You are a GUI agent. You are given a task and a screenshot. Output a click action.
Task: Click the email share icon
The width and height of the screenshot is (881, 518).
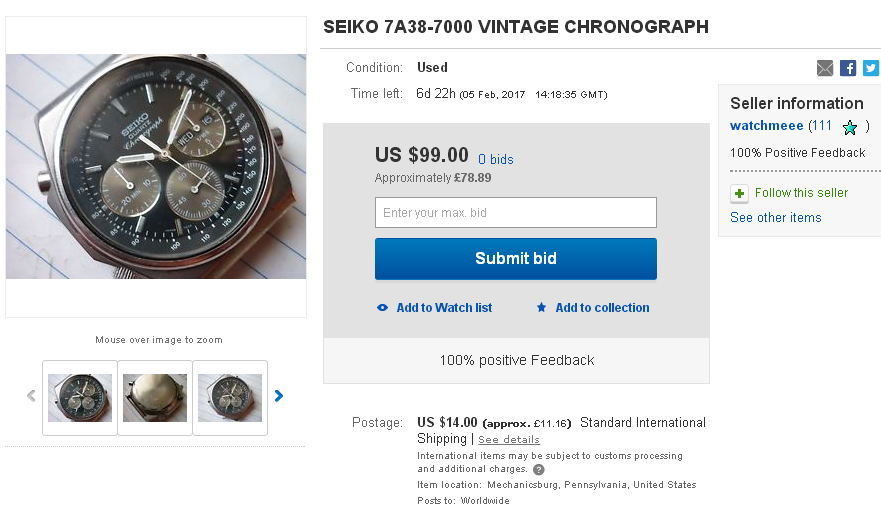pyautogui.click(x=825, y=68)
